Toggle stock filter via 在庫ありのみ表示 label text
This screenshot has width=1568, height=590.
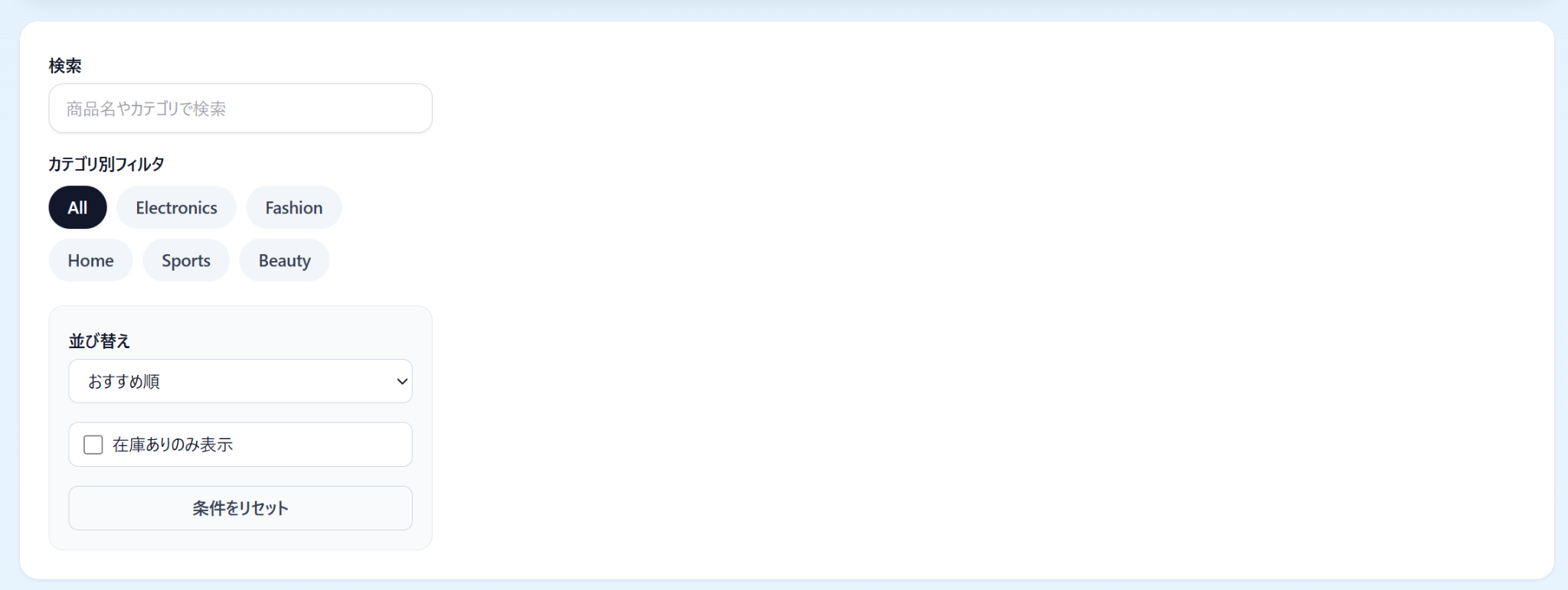pyautogui.click(x=172, y=445)
